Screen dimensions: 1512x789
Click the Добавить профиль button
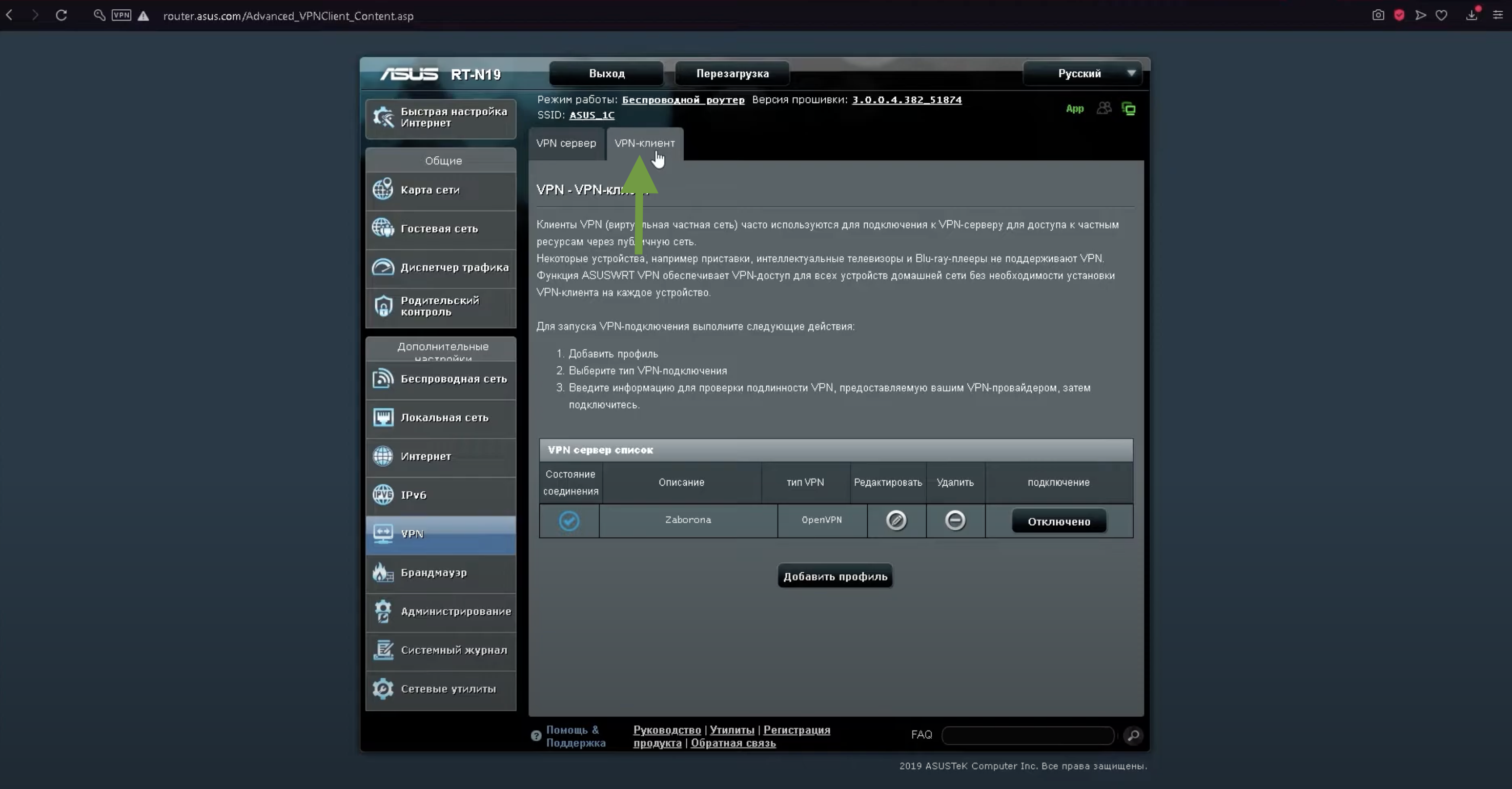tap(834, 576)
